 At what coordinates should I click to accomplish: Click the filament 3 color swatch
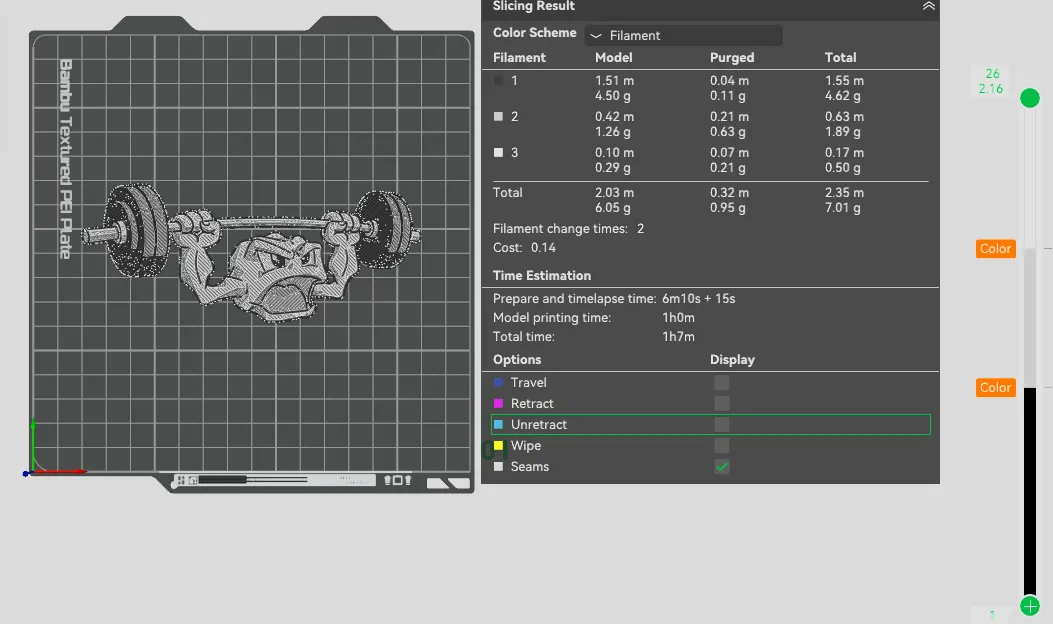pyautogui.click(x=498, y=152)
